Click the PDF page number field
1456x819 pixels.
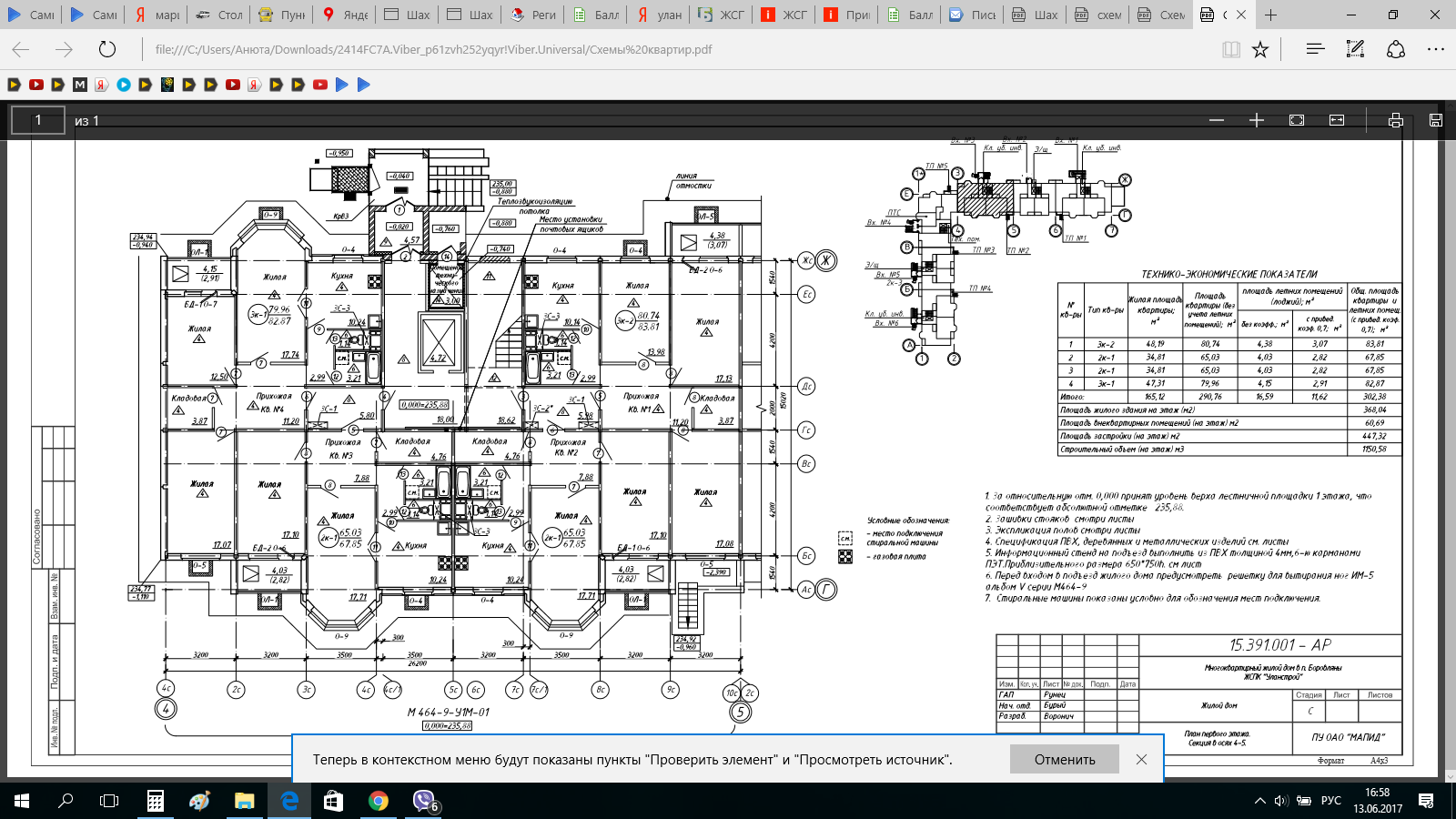(x=37, y=120)
